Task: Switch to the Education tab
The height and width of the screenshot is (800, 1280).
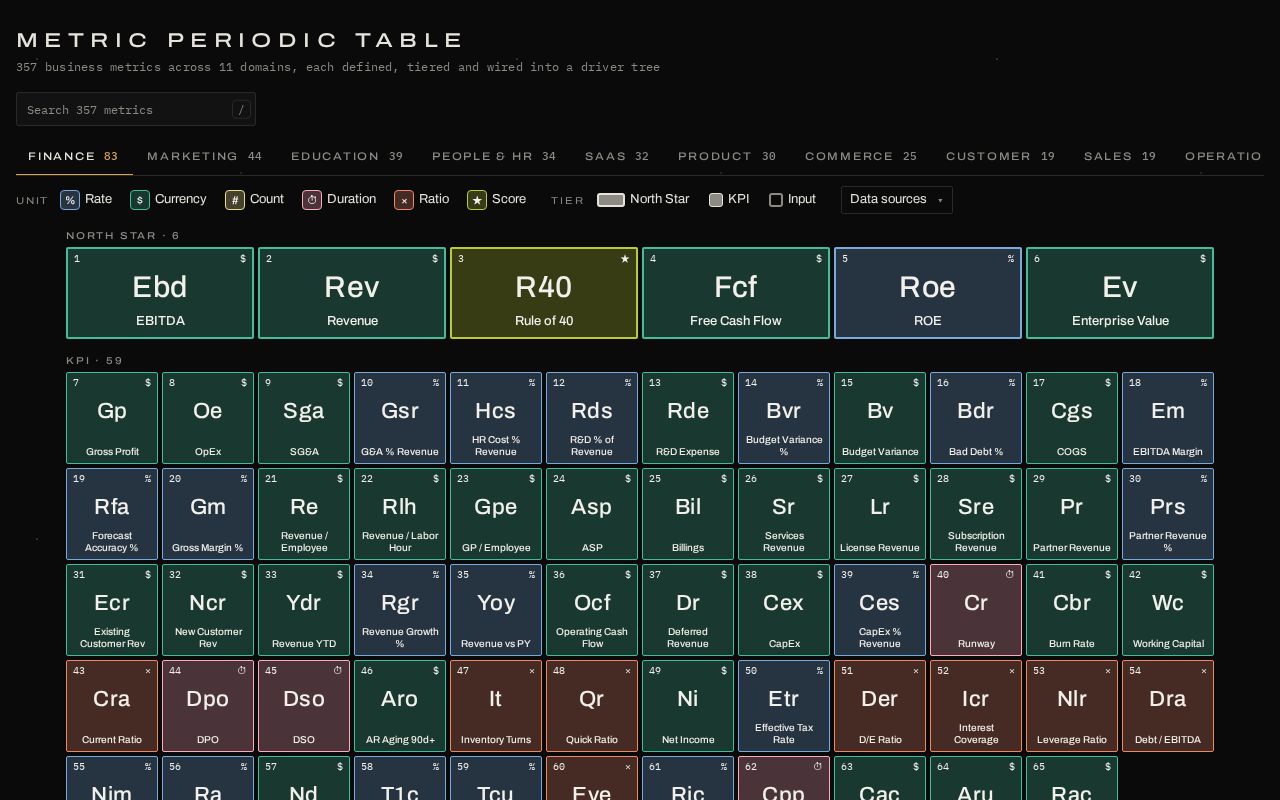Action: [x=347, y=157]
